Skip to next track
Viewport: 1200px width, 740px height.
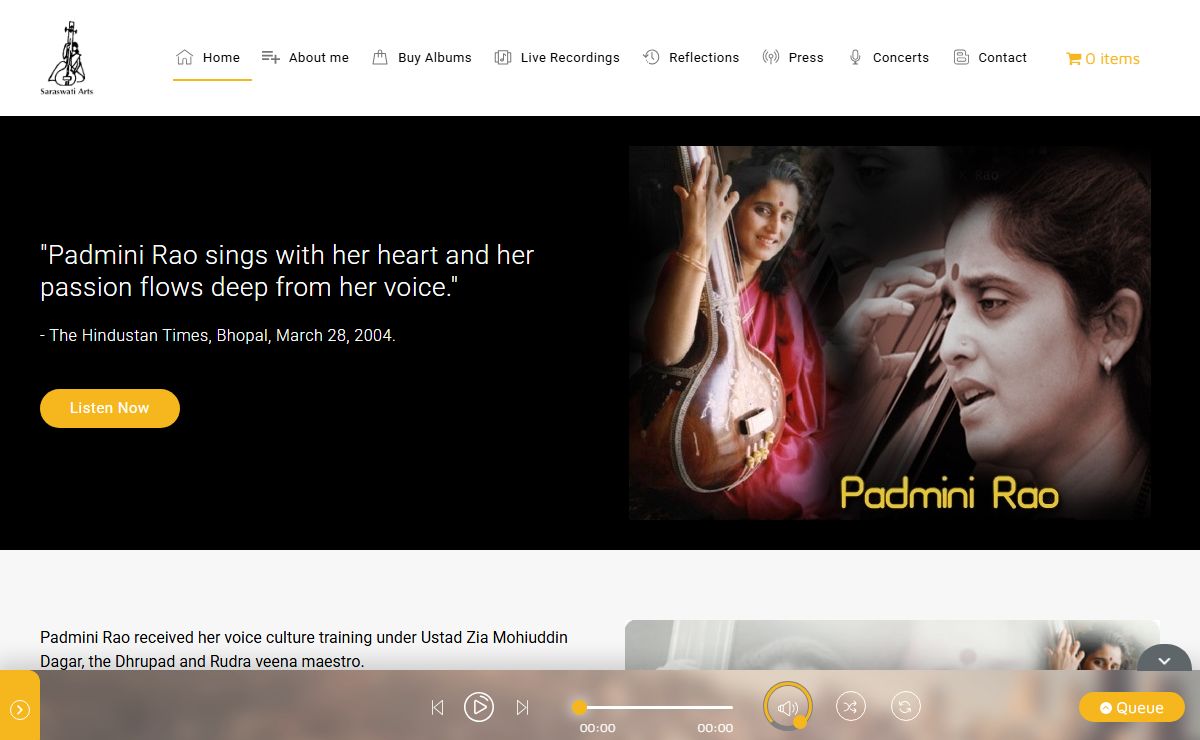pos(522,707)
